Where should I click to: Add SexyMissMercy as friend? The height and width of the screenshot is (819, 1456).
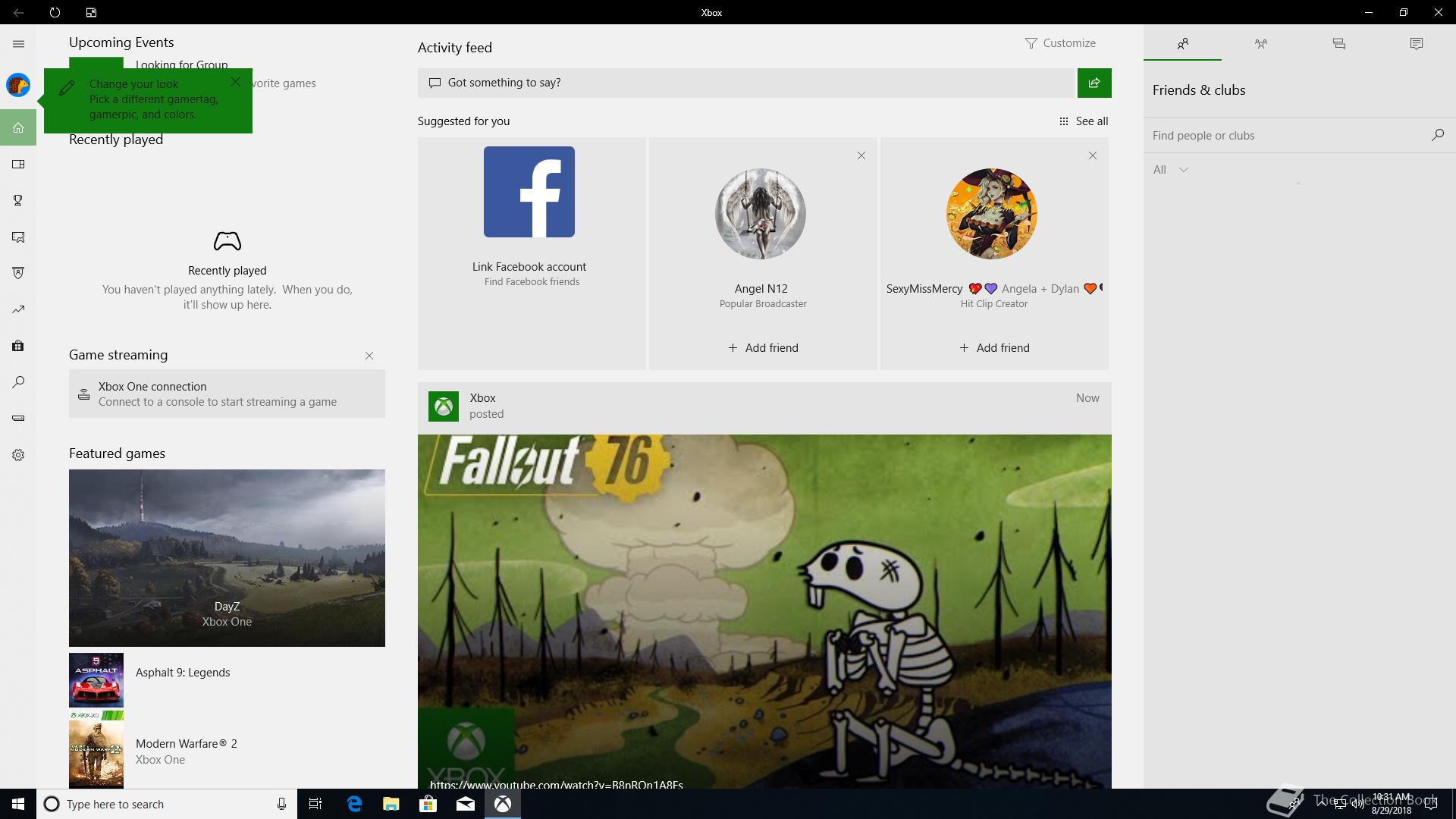click(994, 348)
